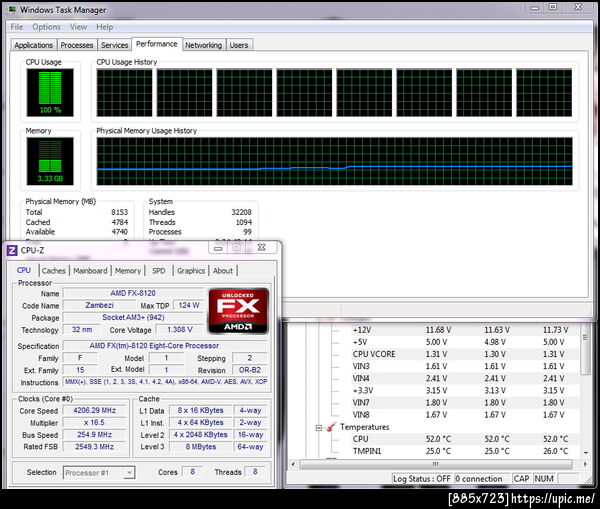600x509 pixels.
Task: Click the Physical Memory Usage History graph
Action: [x=334, y=161]
